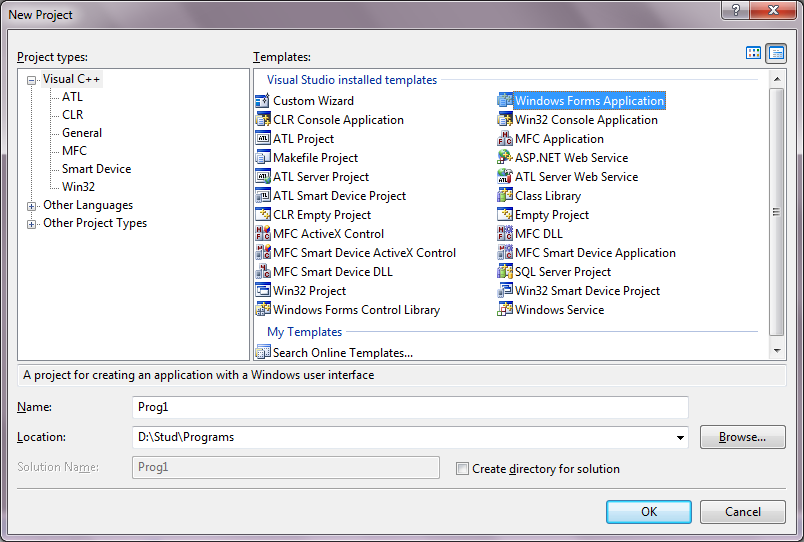Image resolution: width=804 pixels, height=542 pixels.
Task: Select the Windows Service label
Action: [x=559, y=310]
